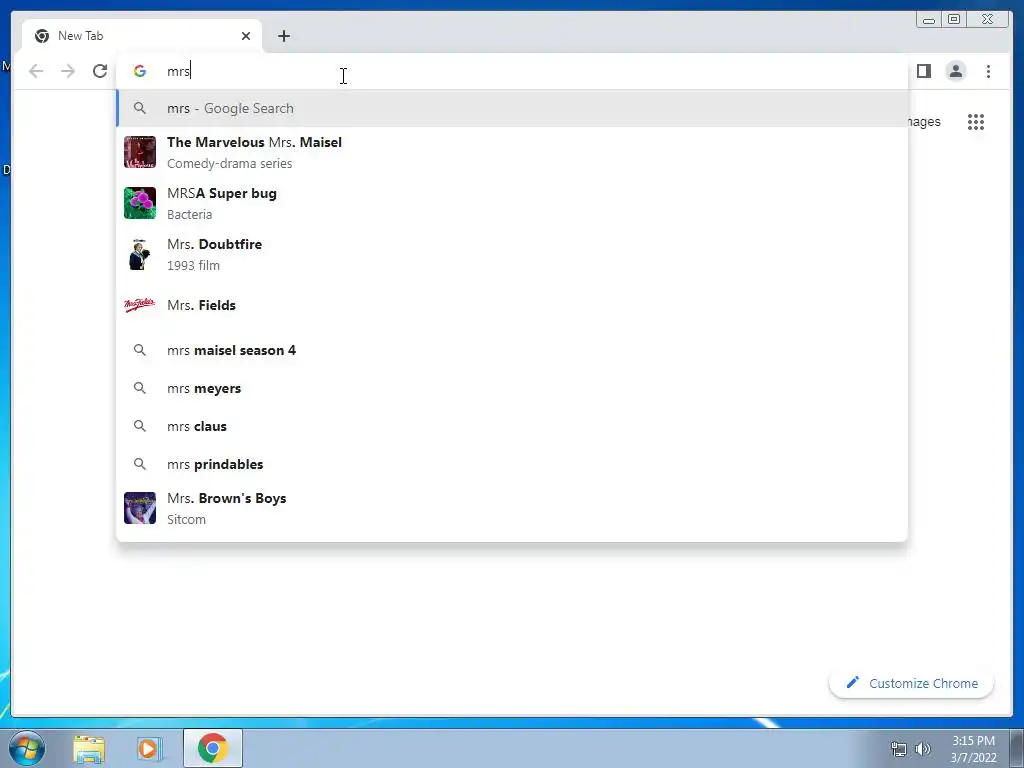Screen dimensions: 1024x768
Task: Open the Google apps grid
Action: pyautogui.click(x=976, y=121)
